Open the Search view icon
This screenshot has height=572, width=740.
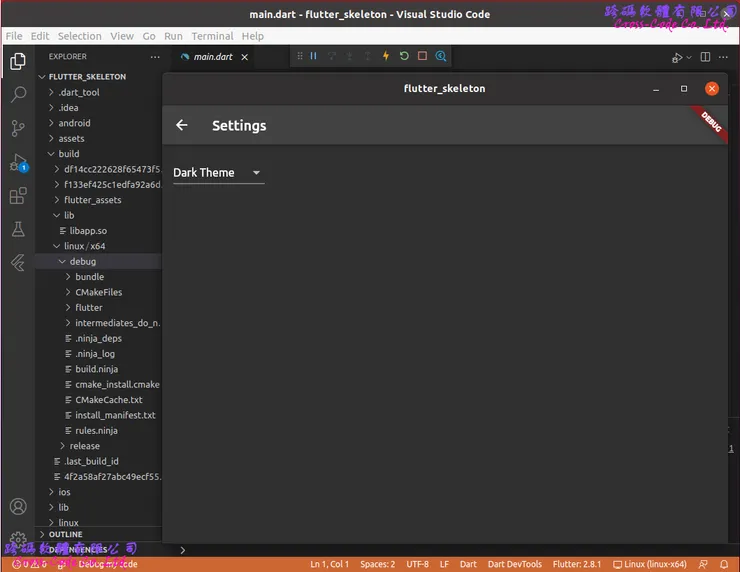[18, 94]
